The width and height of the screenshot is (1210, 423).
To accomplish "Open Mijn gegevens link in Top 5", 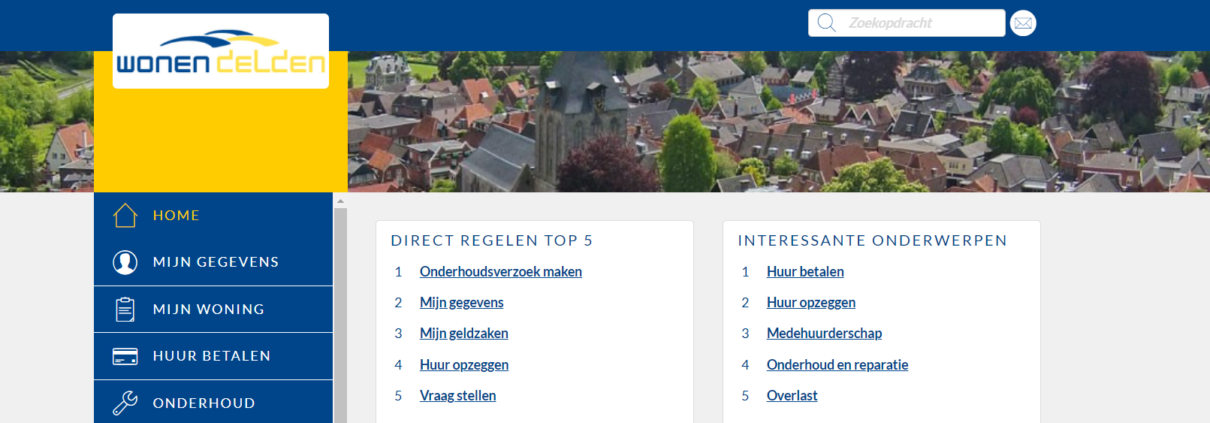I will pos(462,302).
